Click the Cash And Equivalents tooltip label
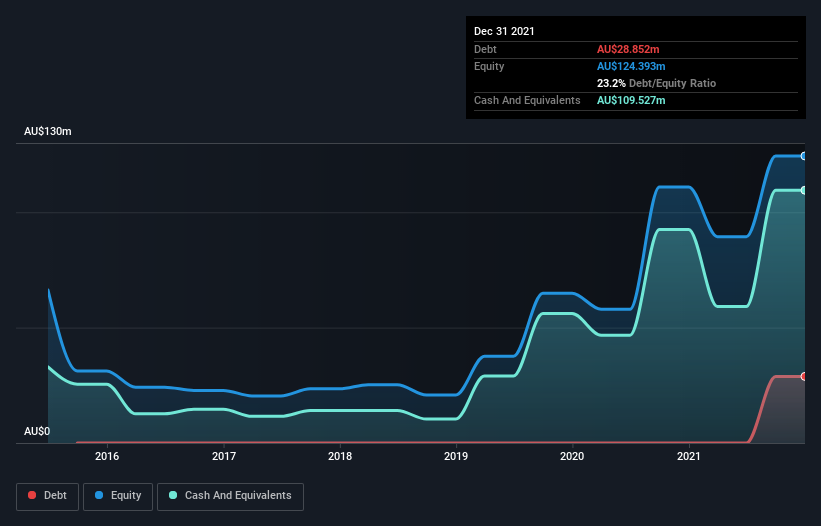 (527, 100)
